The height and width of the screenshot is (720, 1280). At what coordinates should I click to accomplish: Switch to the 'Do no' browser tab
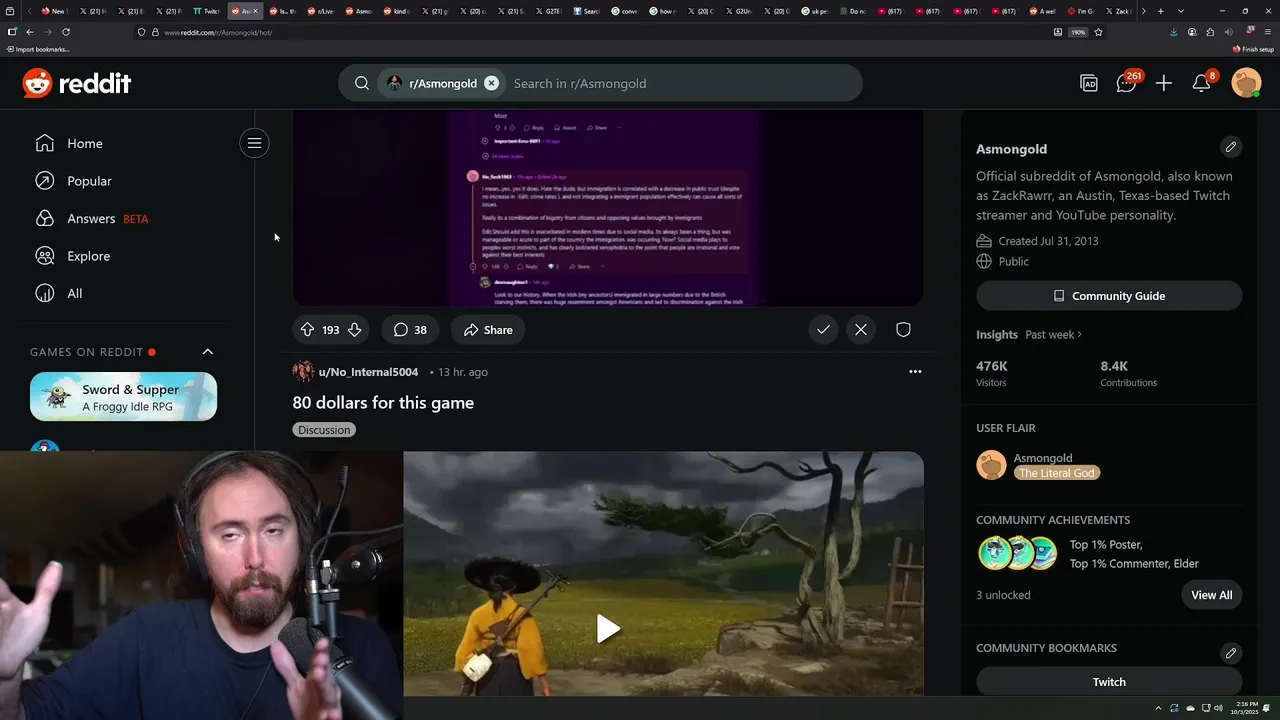point(853,11)
